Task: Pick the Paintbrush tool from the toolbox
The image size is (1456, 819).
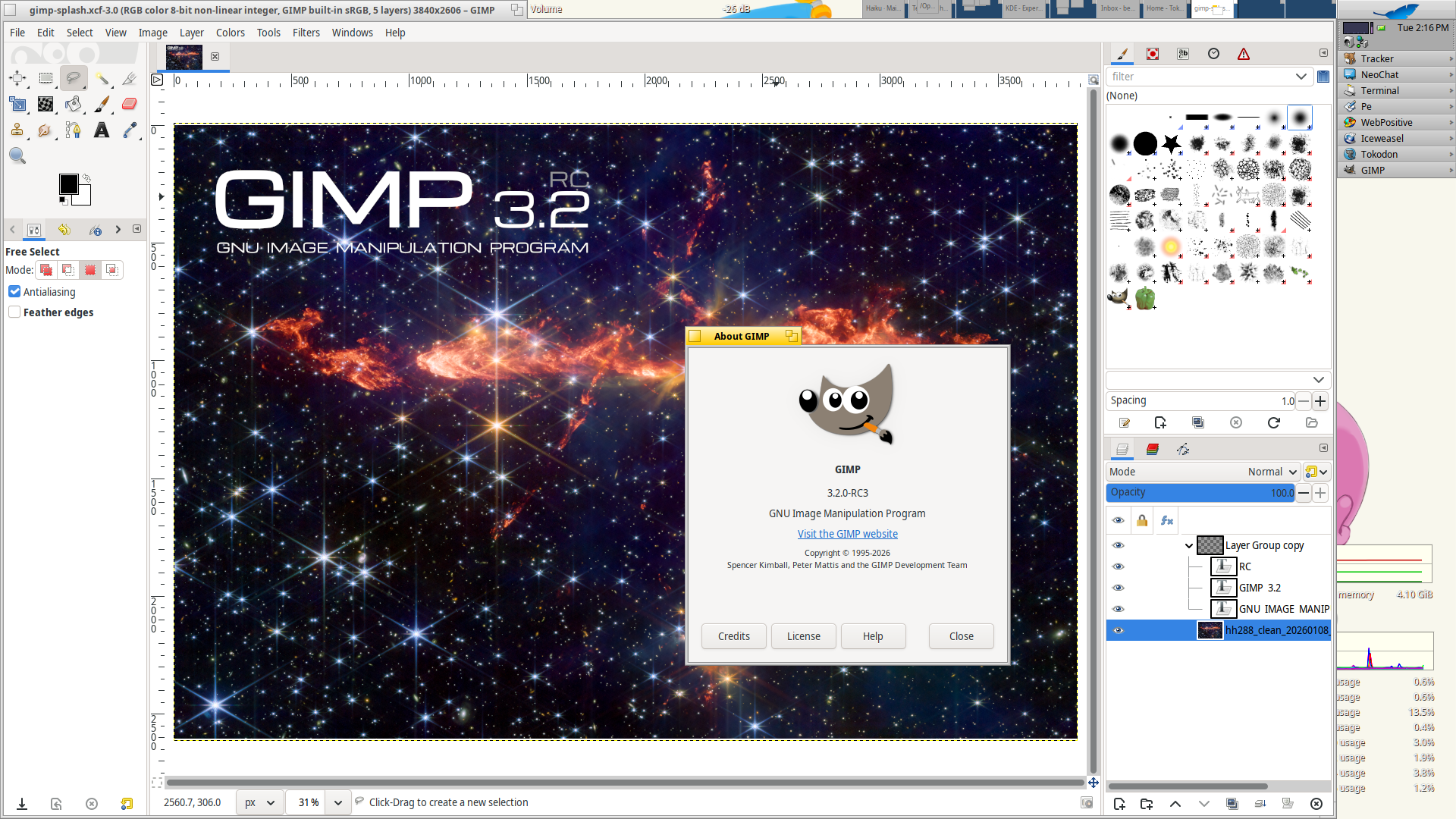Action: (x=102, y=105)
